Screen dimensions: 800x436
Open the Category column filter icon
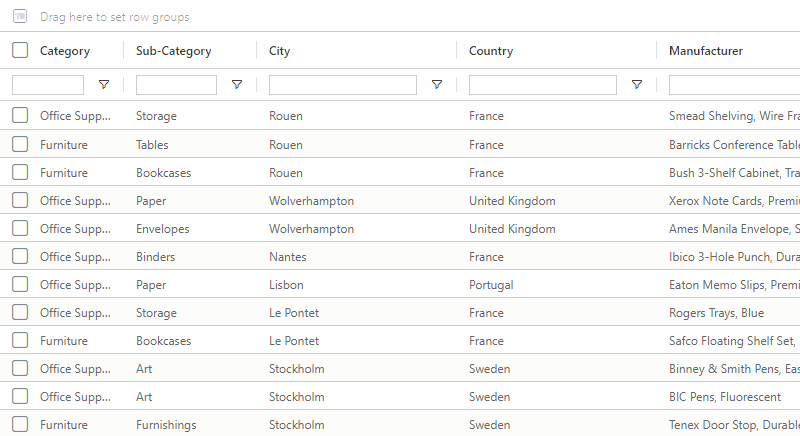pos(104,85)
